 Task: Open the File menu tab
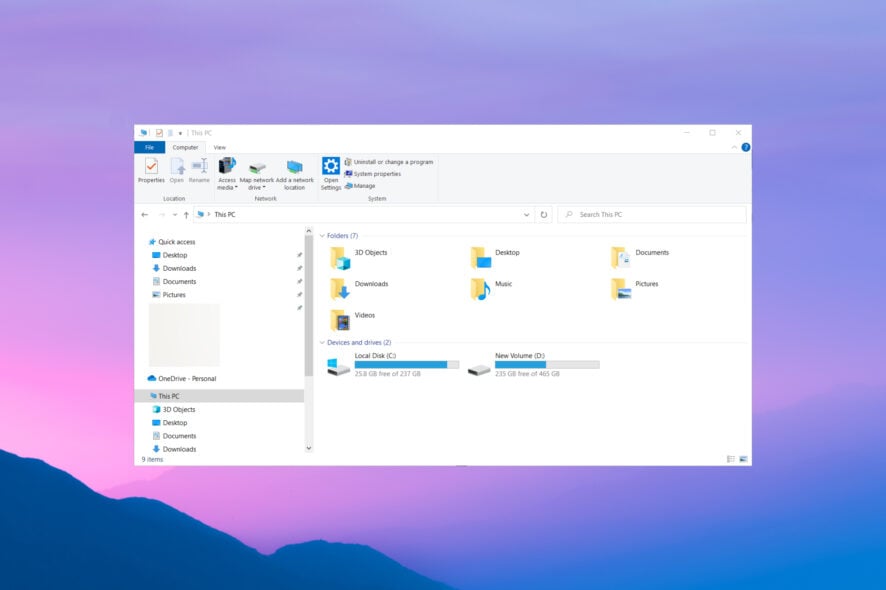(x=149, y=148)
